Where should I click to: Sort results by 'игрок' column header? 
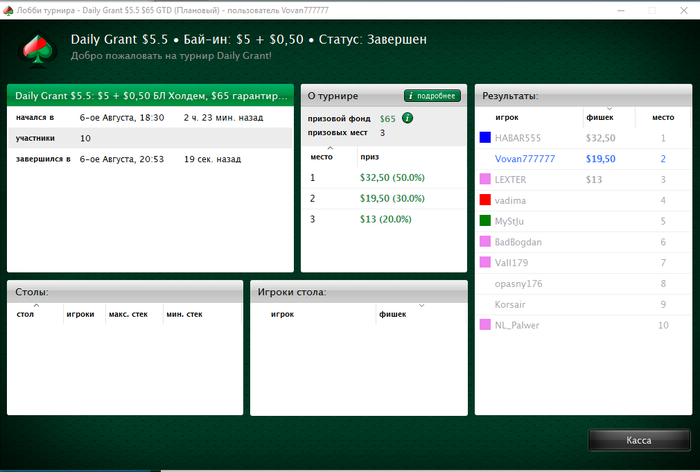tap(529, 117)
